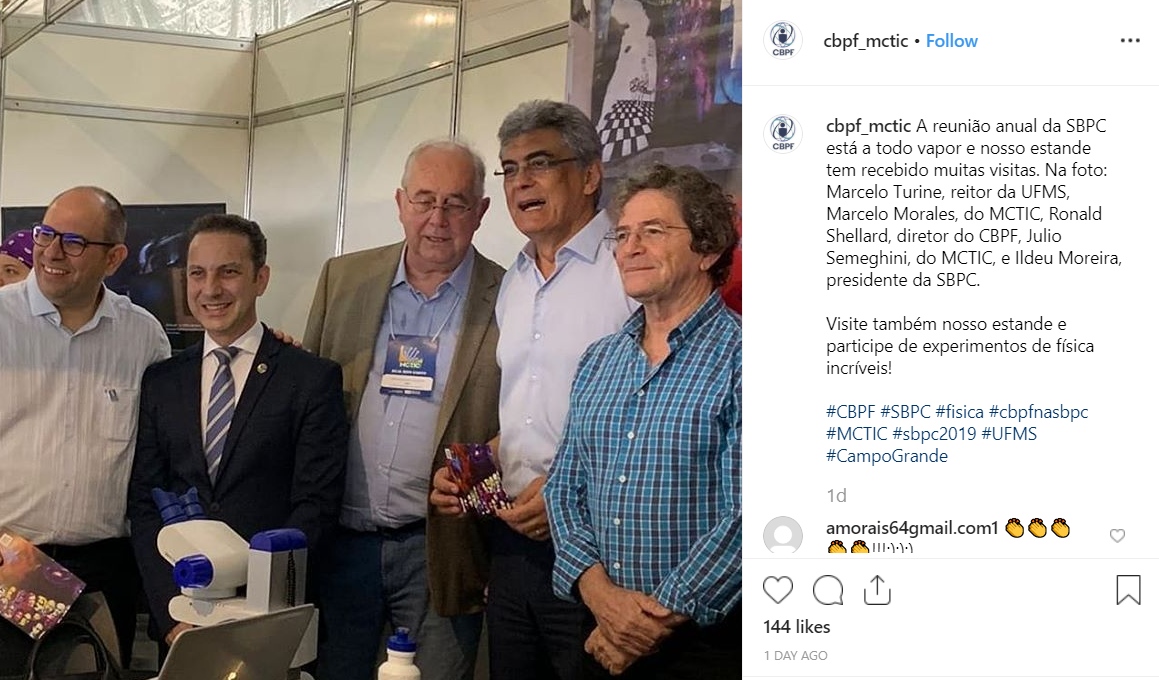This screenshot has width=1159, height=680.
Task: Follow the cbpf_mctic account
Action: [x=951, y=41]
